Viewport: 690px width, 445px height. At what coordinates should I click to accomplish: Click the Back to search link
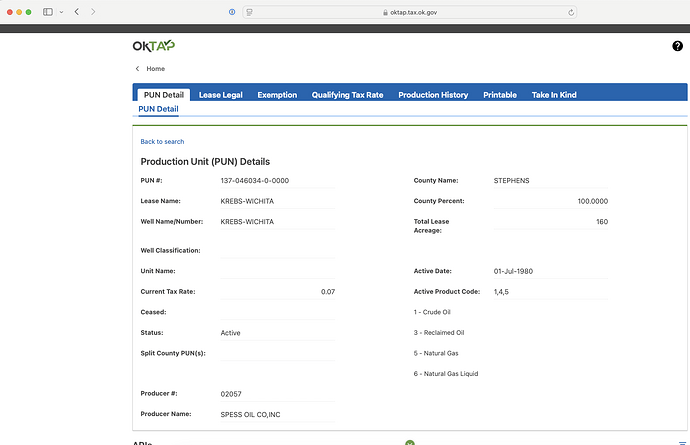(162, 142)
